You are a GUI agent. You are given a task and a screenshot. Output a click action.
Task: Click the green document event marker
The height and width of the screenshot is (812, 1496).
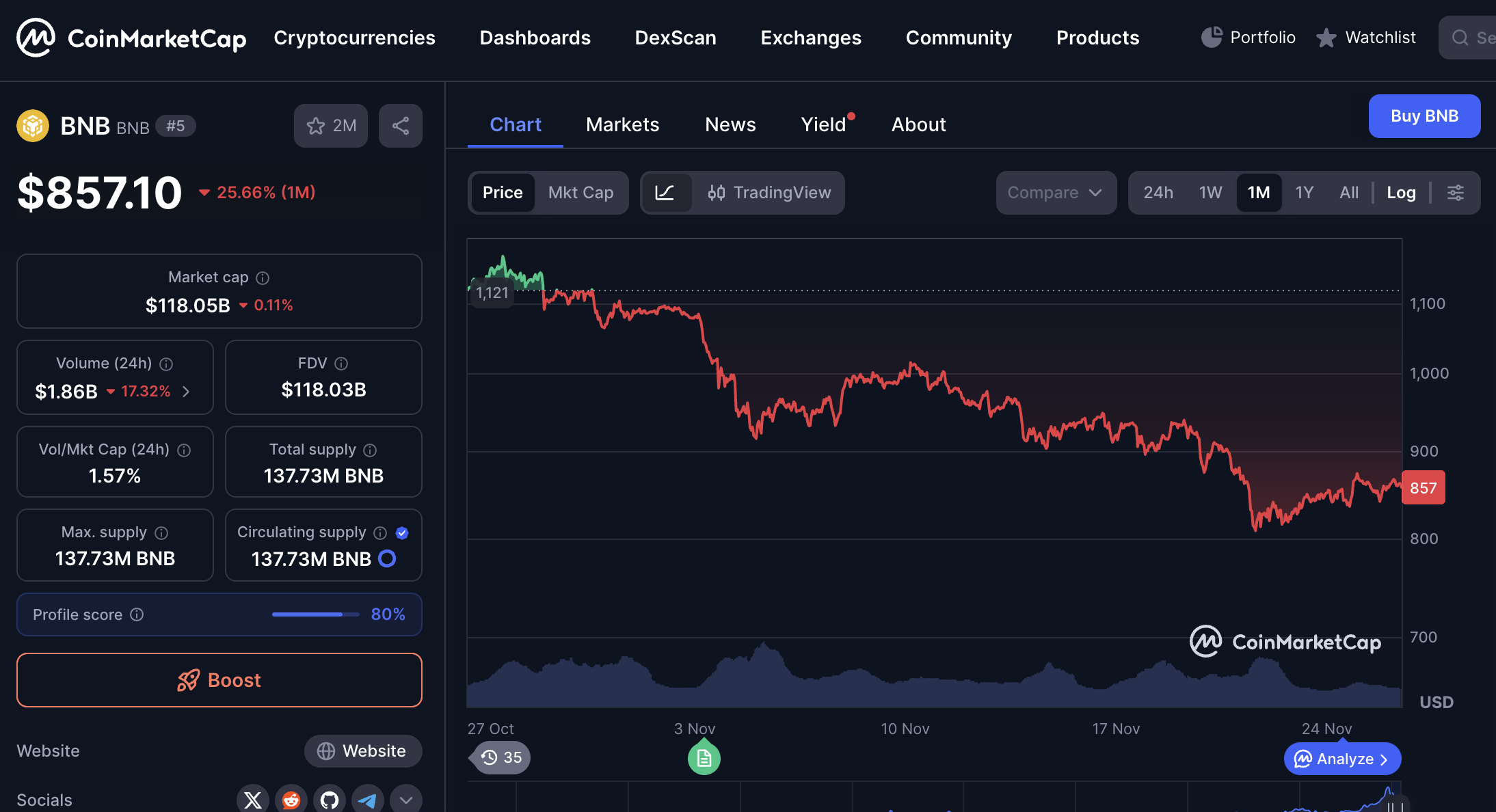point(704,758)
